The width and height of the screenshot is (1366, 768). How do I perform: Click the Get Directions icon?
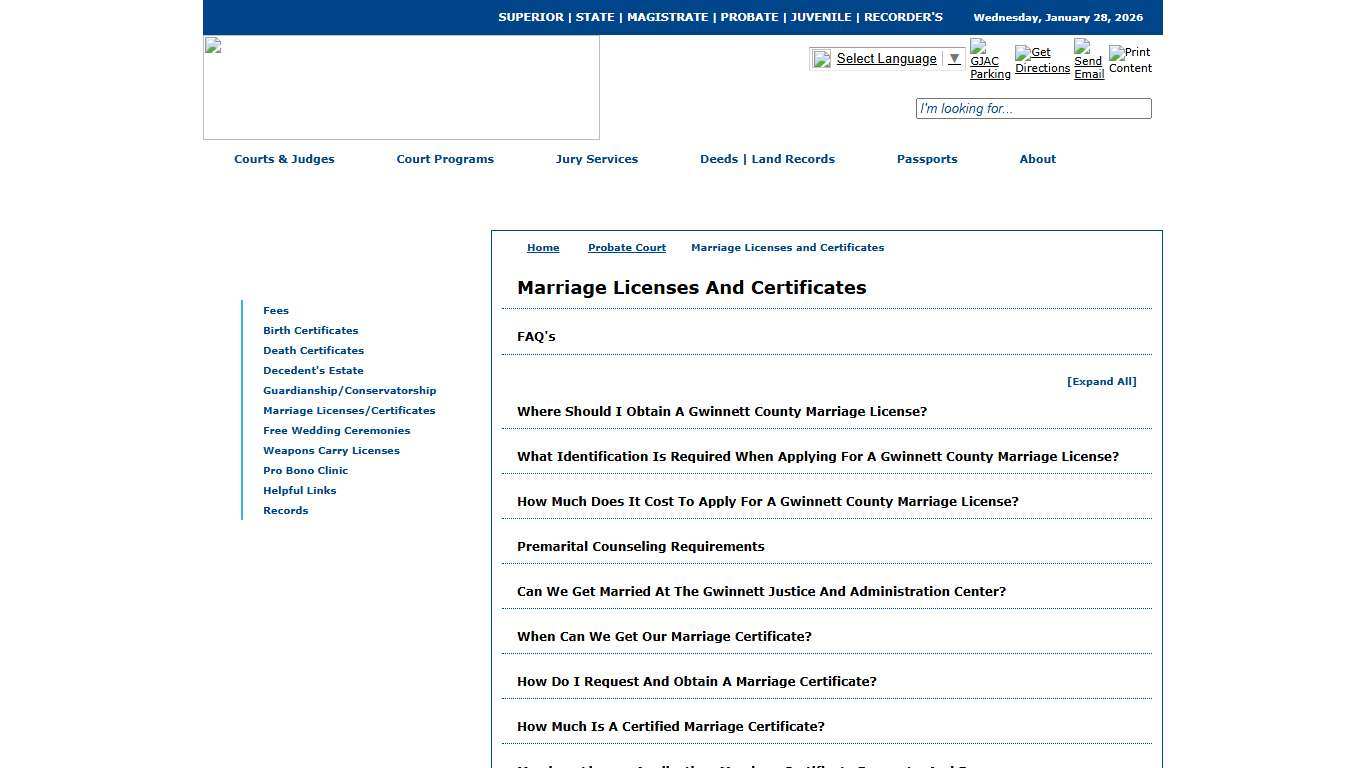(1041, 58)
